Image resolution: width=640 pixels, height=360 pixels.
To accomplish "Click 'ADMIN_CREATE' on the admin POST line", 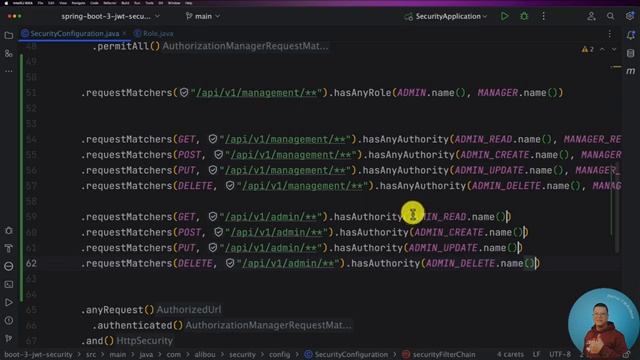I will click(x=449, y=232).
